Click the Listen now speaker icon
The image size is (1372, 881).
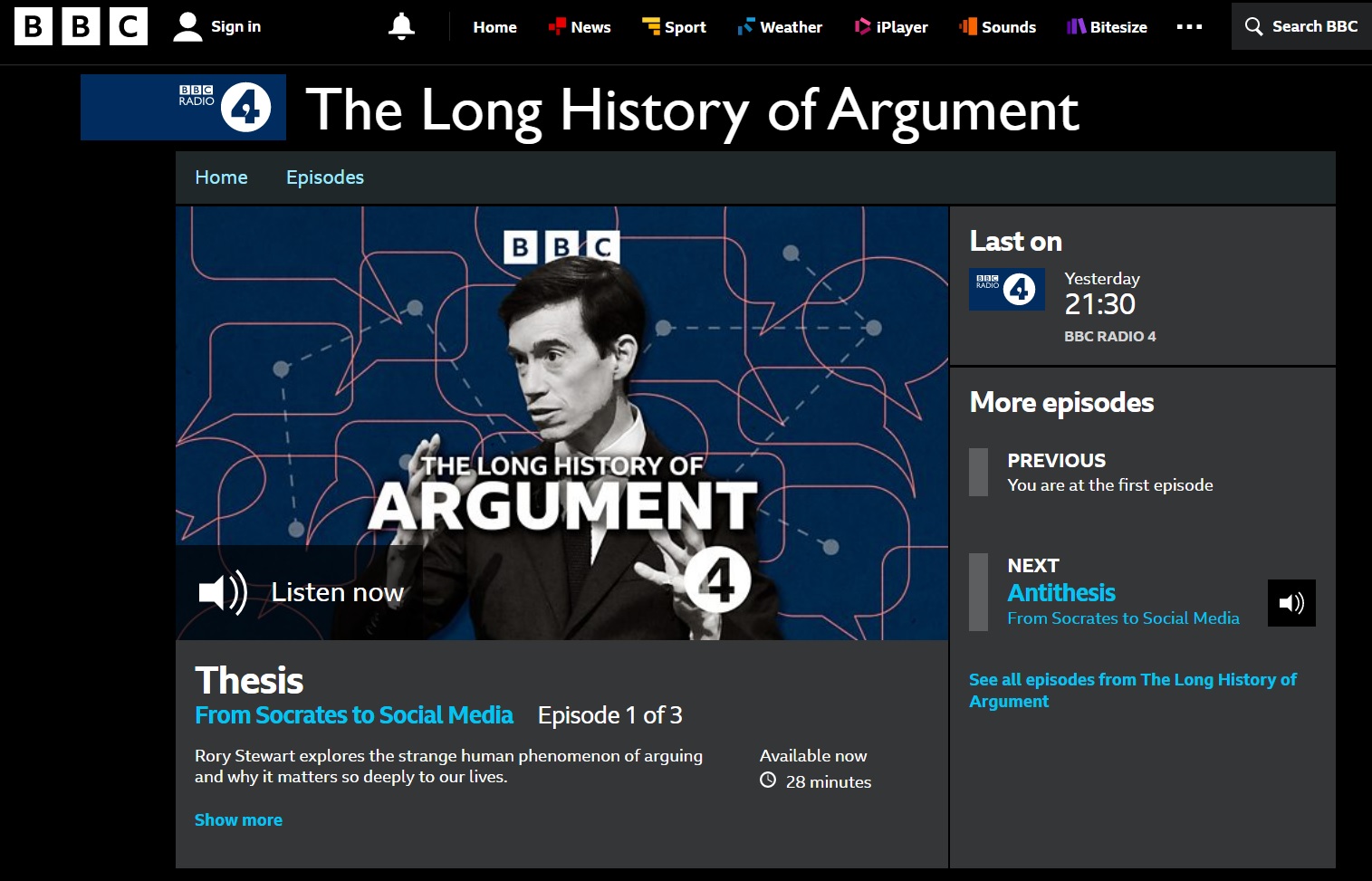pyautogui.click(x=223, y=593)
